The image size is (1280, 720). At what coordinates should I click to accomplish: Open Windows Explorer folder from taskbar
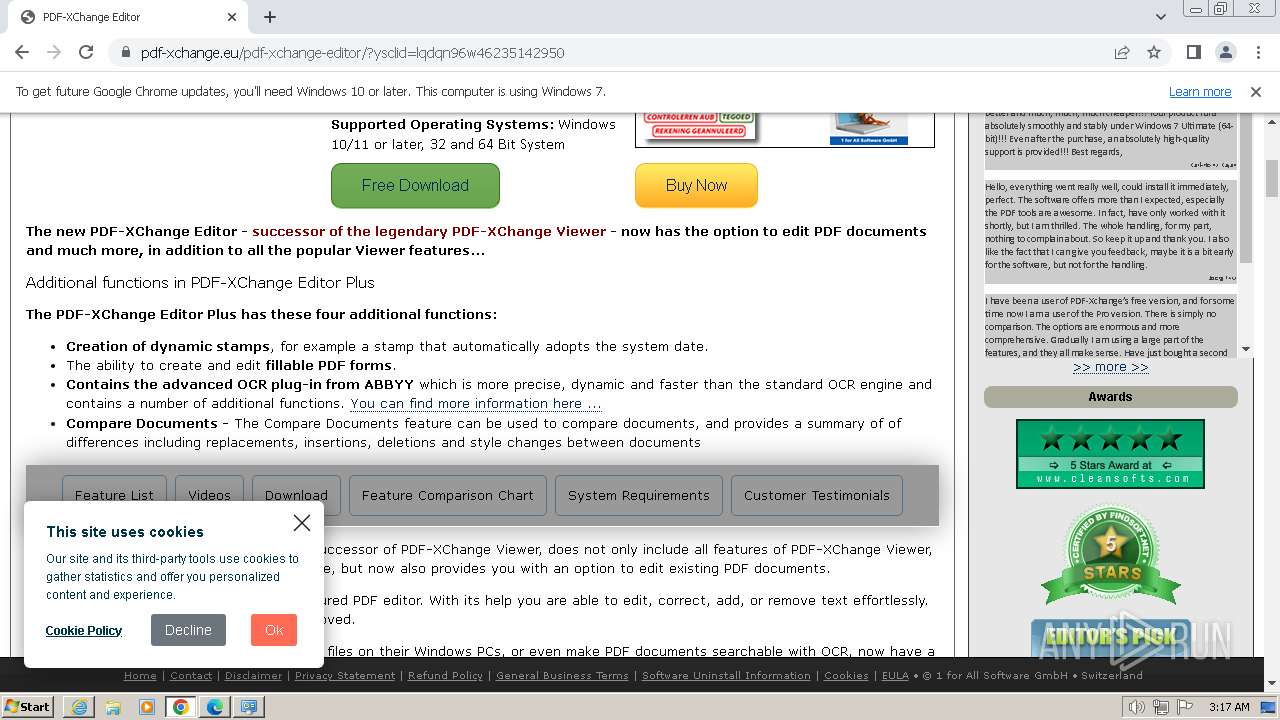pos(113,707)
